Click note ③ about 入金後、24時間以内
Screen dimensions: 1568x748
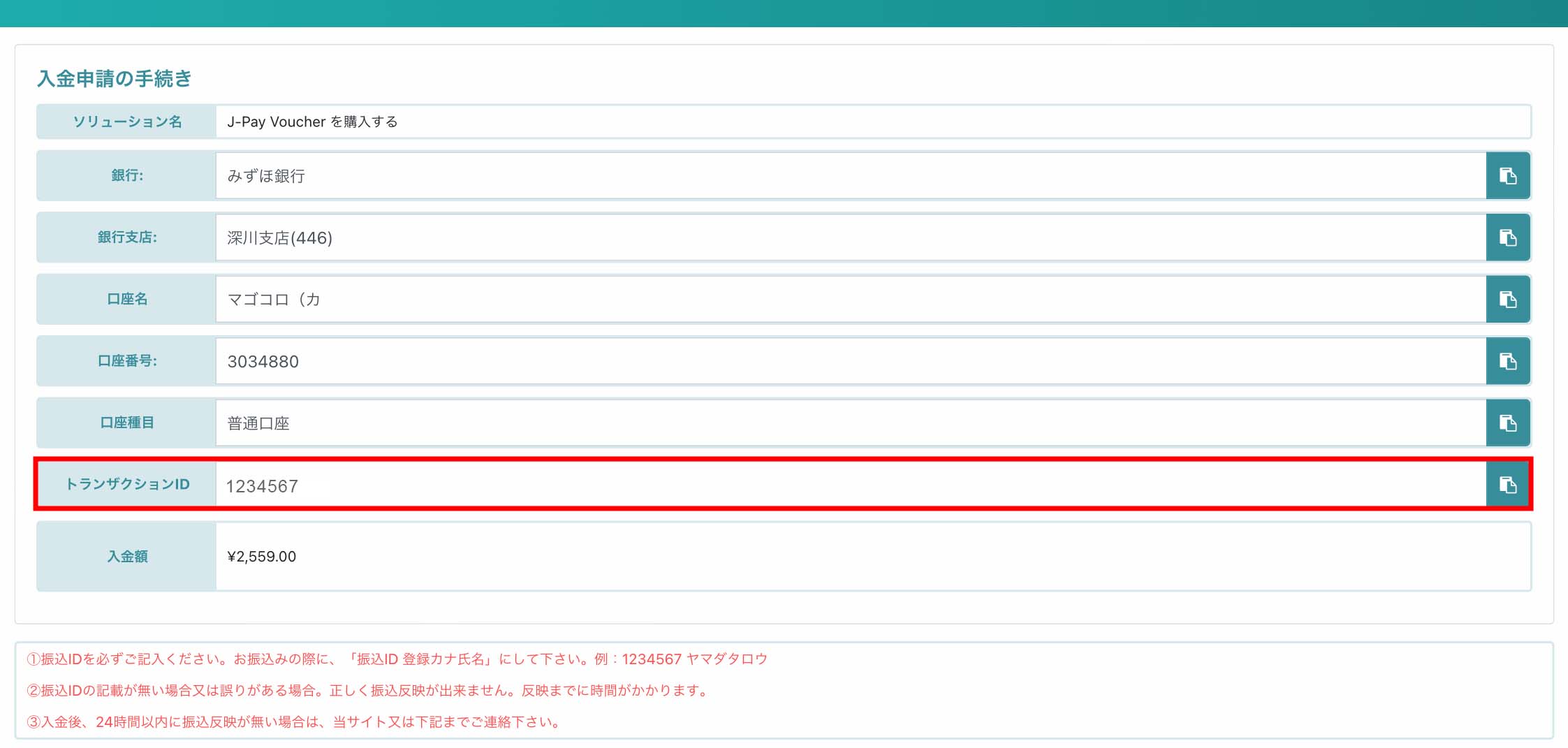(295, 722)
